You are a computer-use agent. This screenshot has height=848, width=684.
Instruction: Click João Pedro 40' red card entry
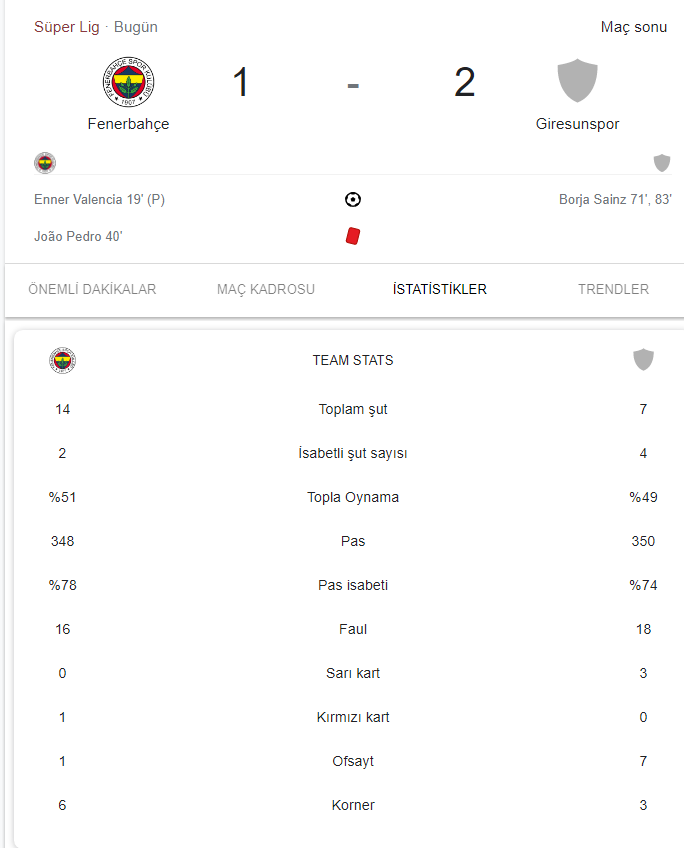tap(78, 236)
